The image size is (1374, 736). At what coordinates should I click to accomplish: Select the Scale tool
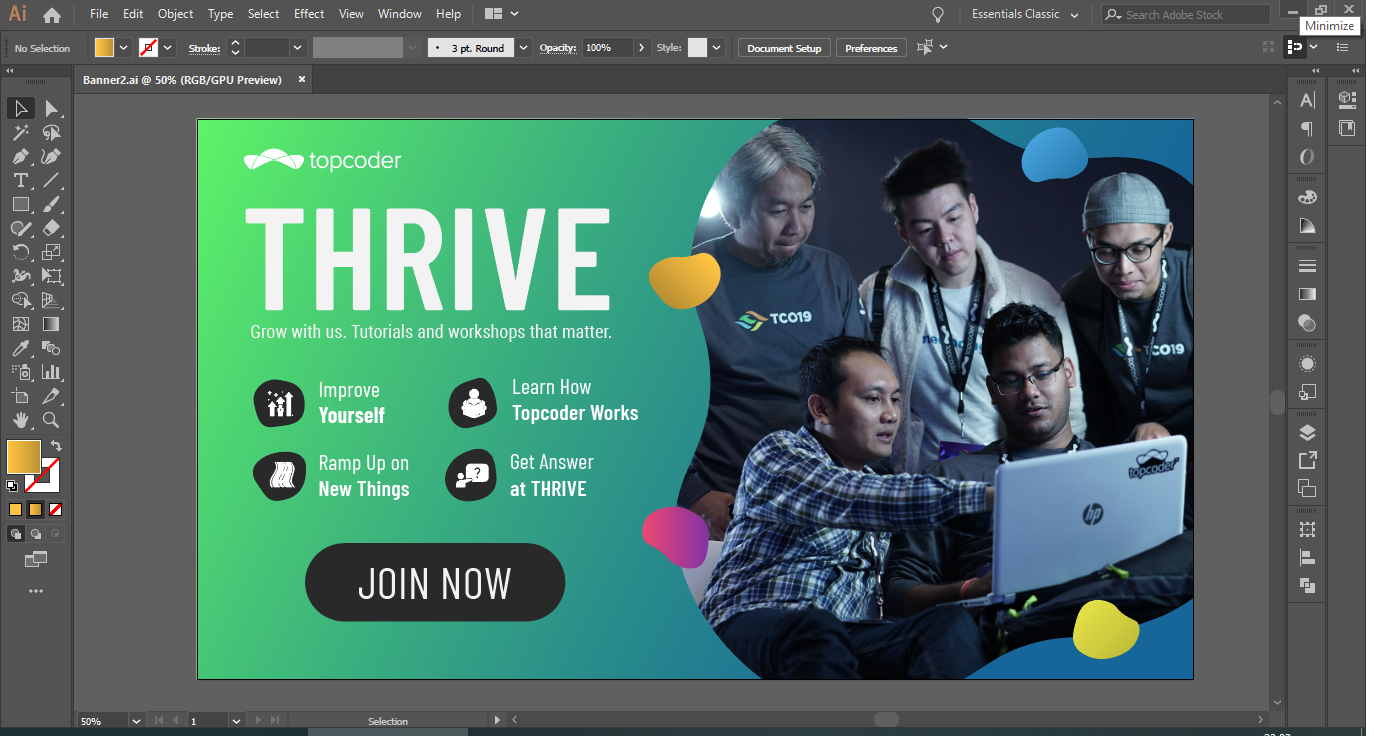point(51,252)
